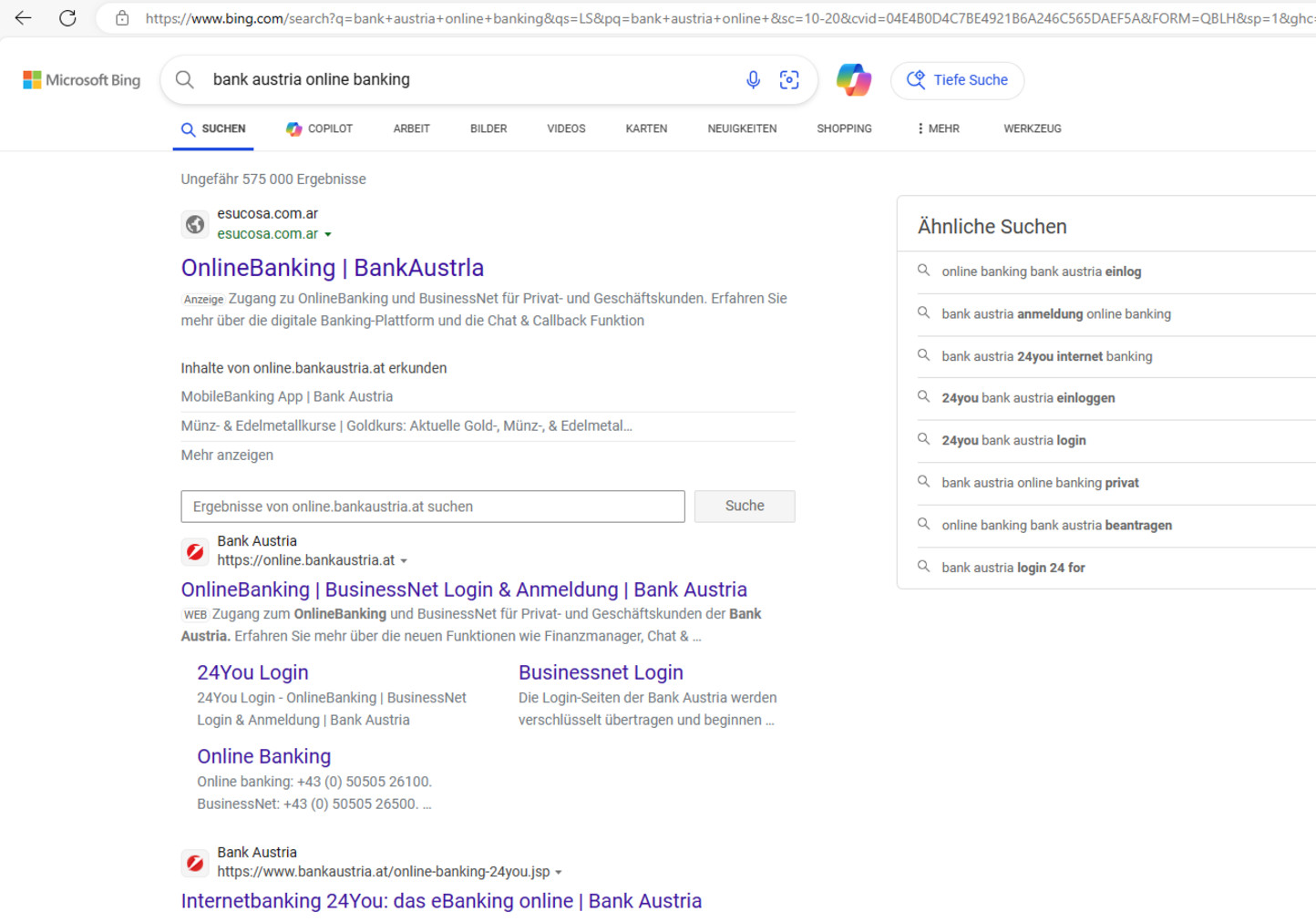Click 'Ungefähr 575 000 Ergebnisse' text
1316x922 pixels.
tap(273, 179)
